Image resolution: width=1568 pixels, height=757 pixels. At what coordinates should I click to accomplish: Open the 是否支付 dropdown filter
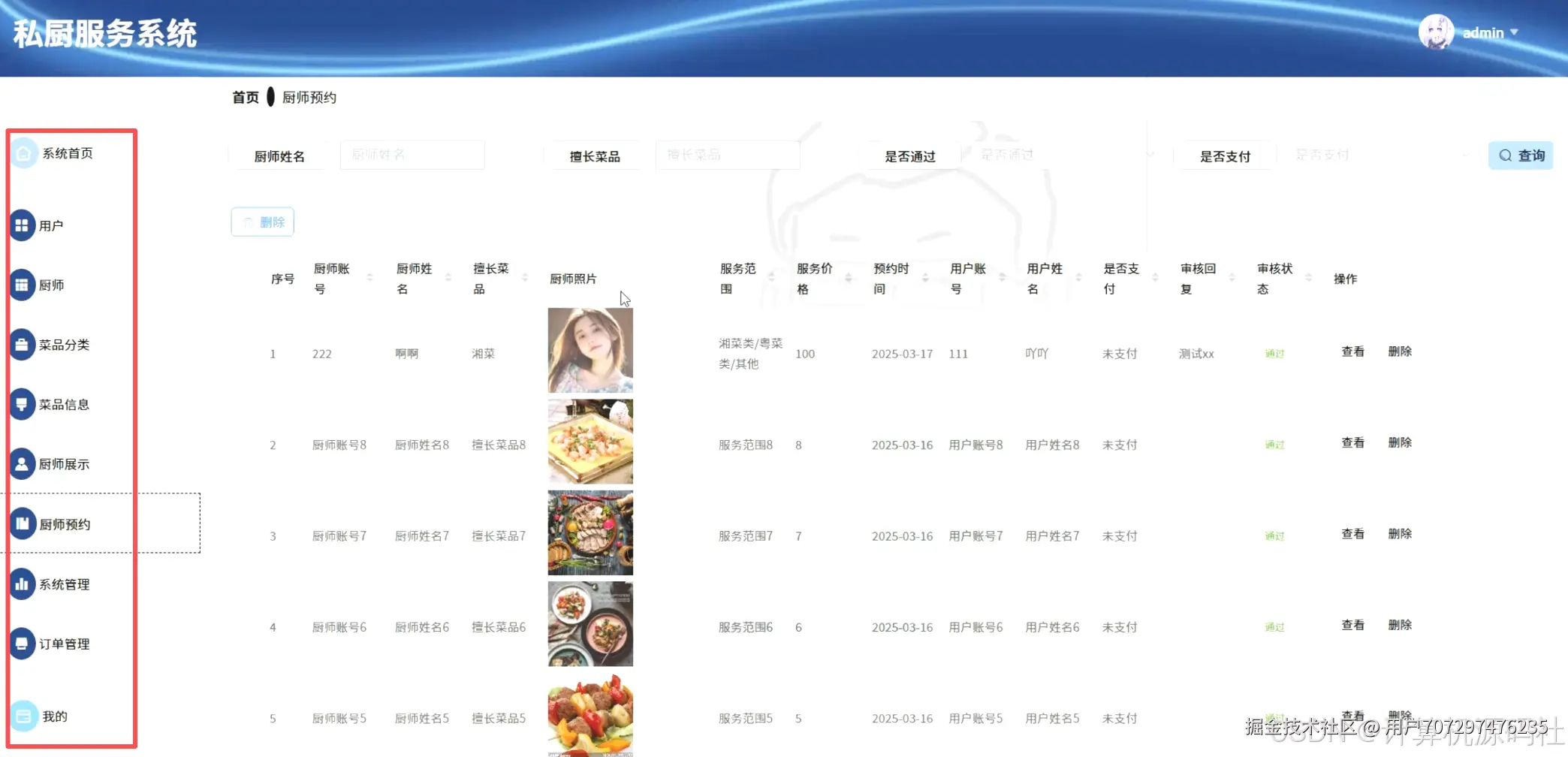(1379, 155)
